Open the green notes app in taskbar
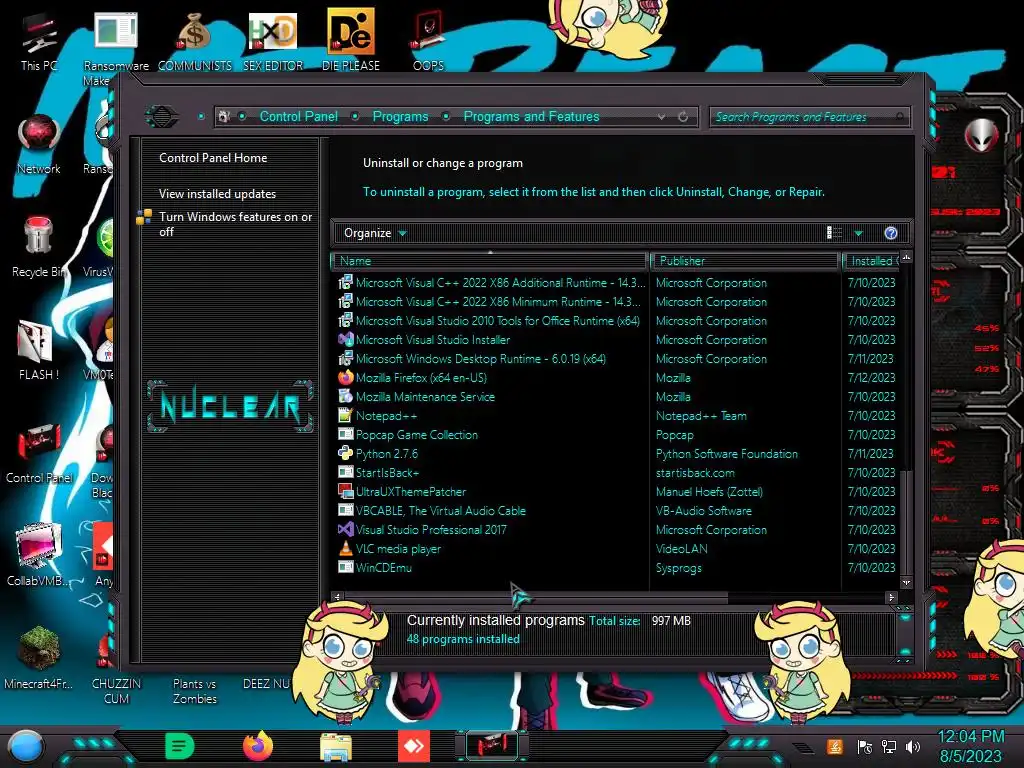Screen dimensions: 1024x768 point(180,746)
